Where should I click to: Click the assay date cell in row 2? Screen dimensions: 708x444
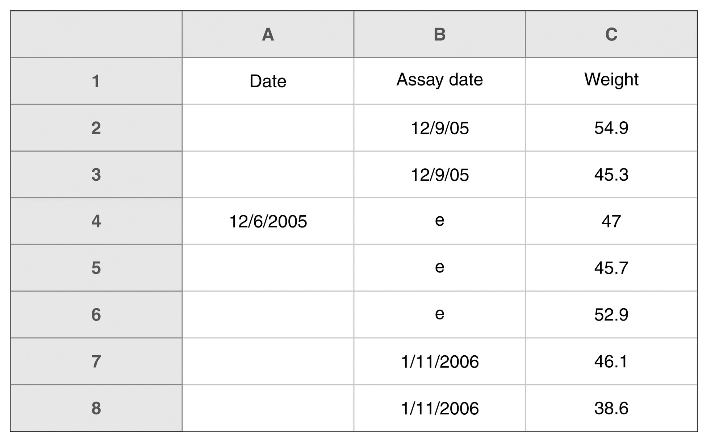pyautogui.click(x=440, y=128)
